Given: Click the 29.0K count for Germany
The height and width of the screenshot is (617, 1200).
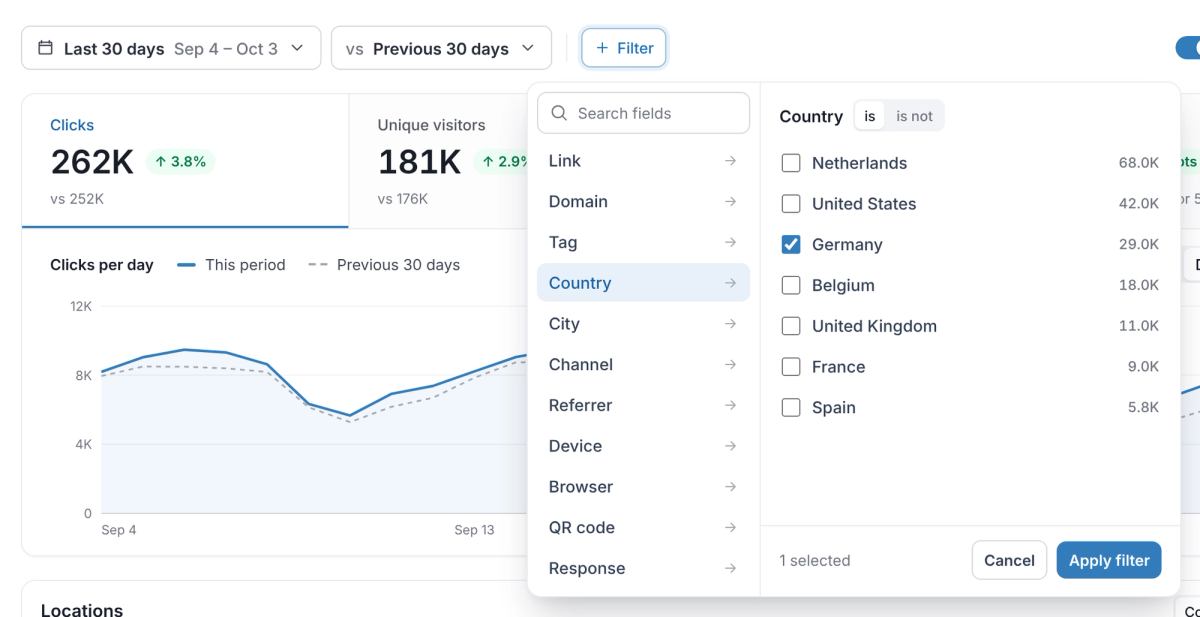Looking at the screenshot, I should click(1139, 244).
